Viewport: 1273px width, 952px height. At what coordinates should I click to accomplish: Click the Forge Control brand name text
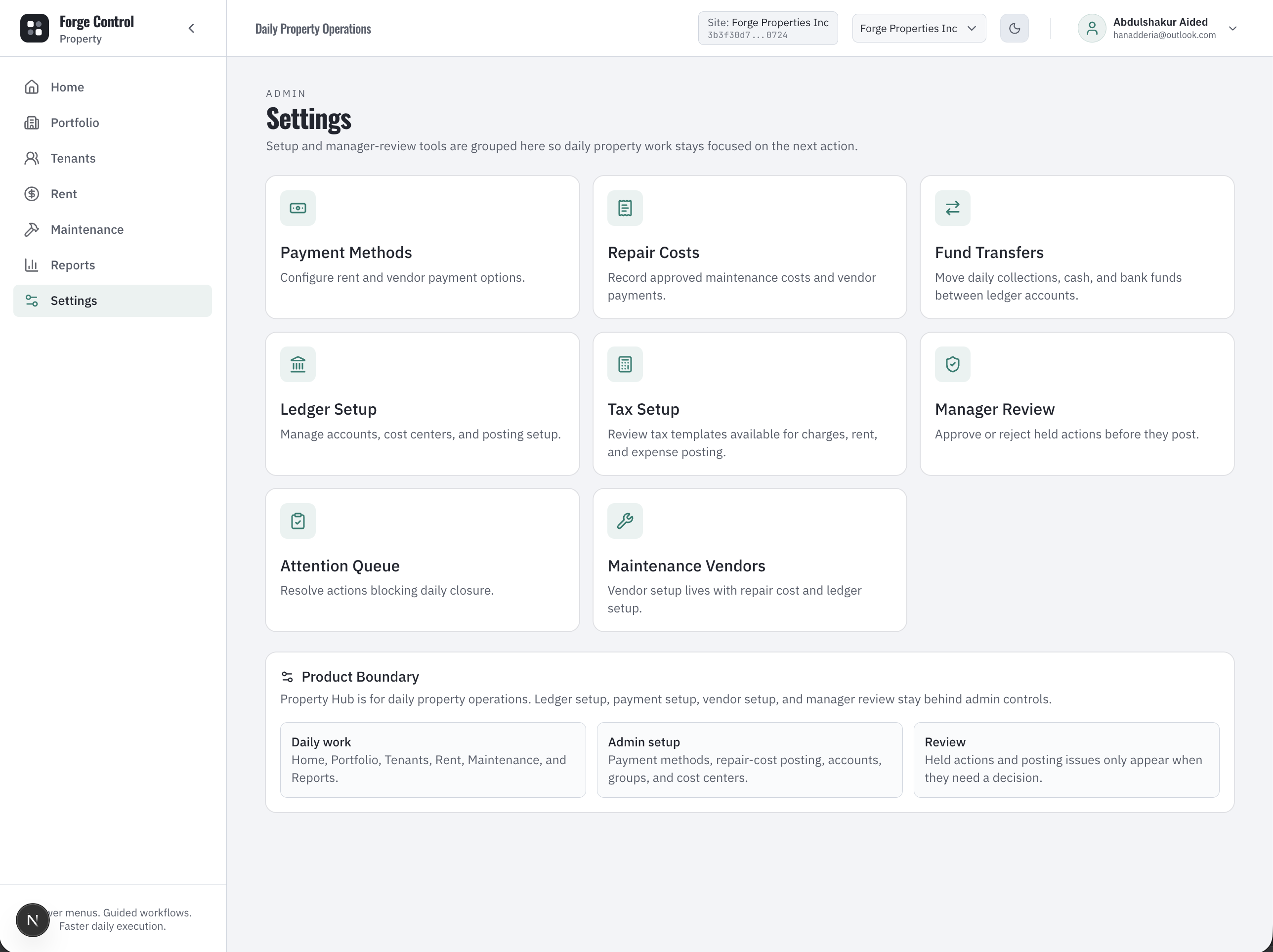97,22
